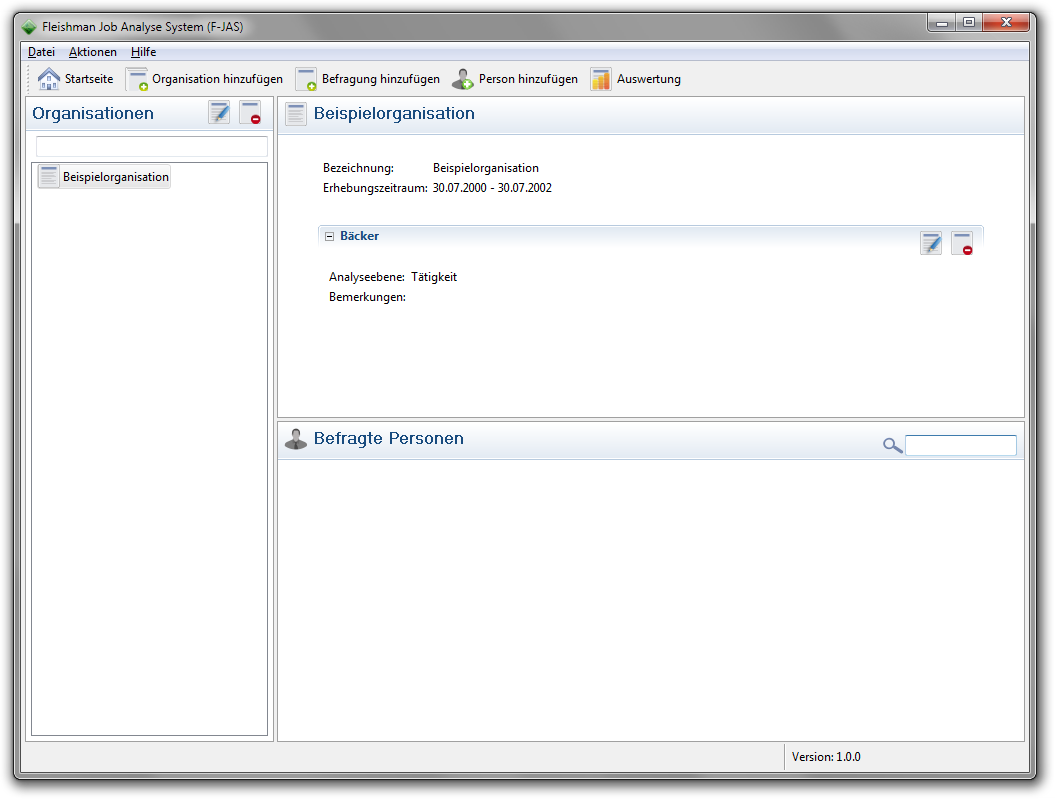This screenshot has width=1055, height=799.
Task: Go to Startseite via home icon
Action: [48, 79]
